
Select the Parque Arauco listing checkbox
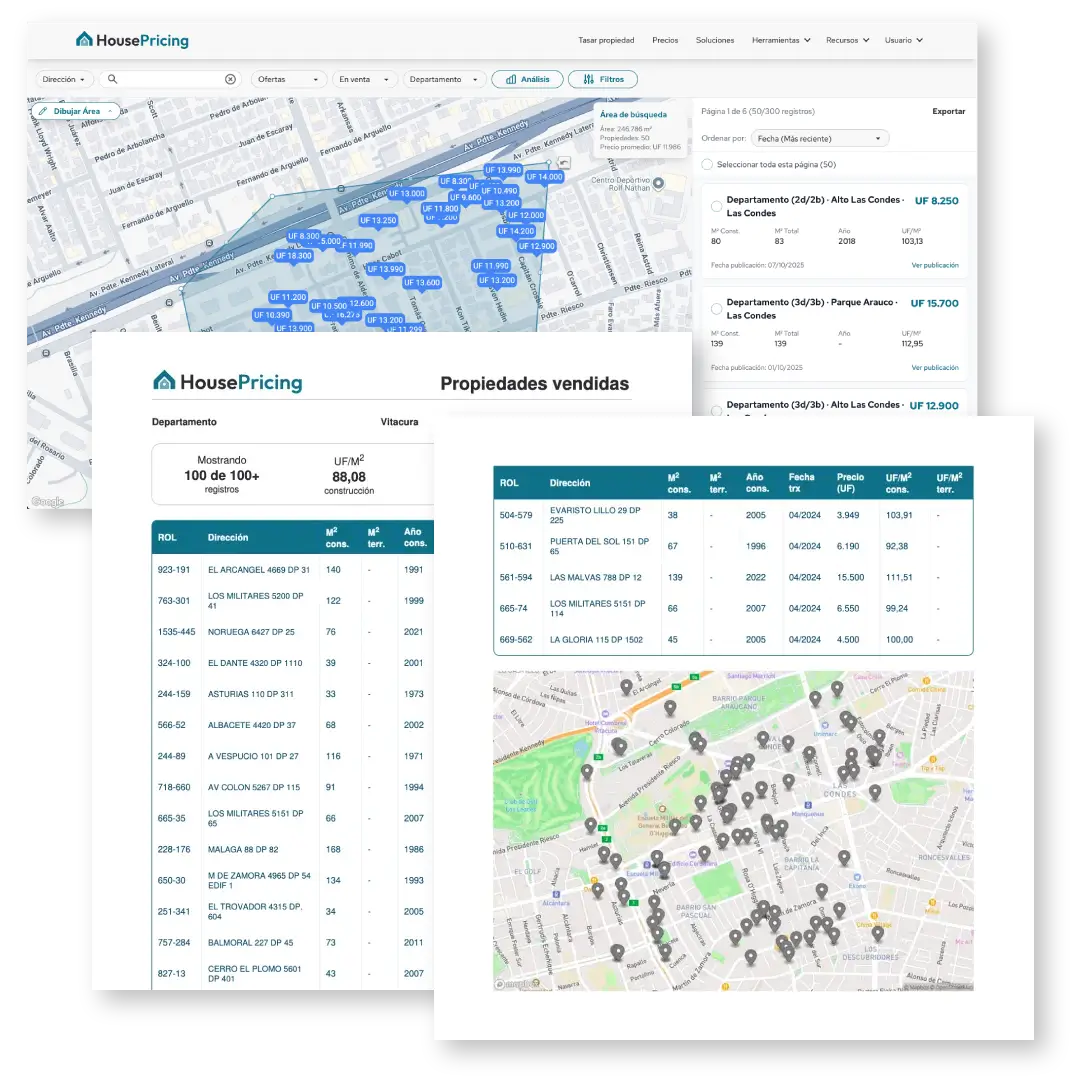716,308
